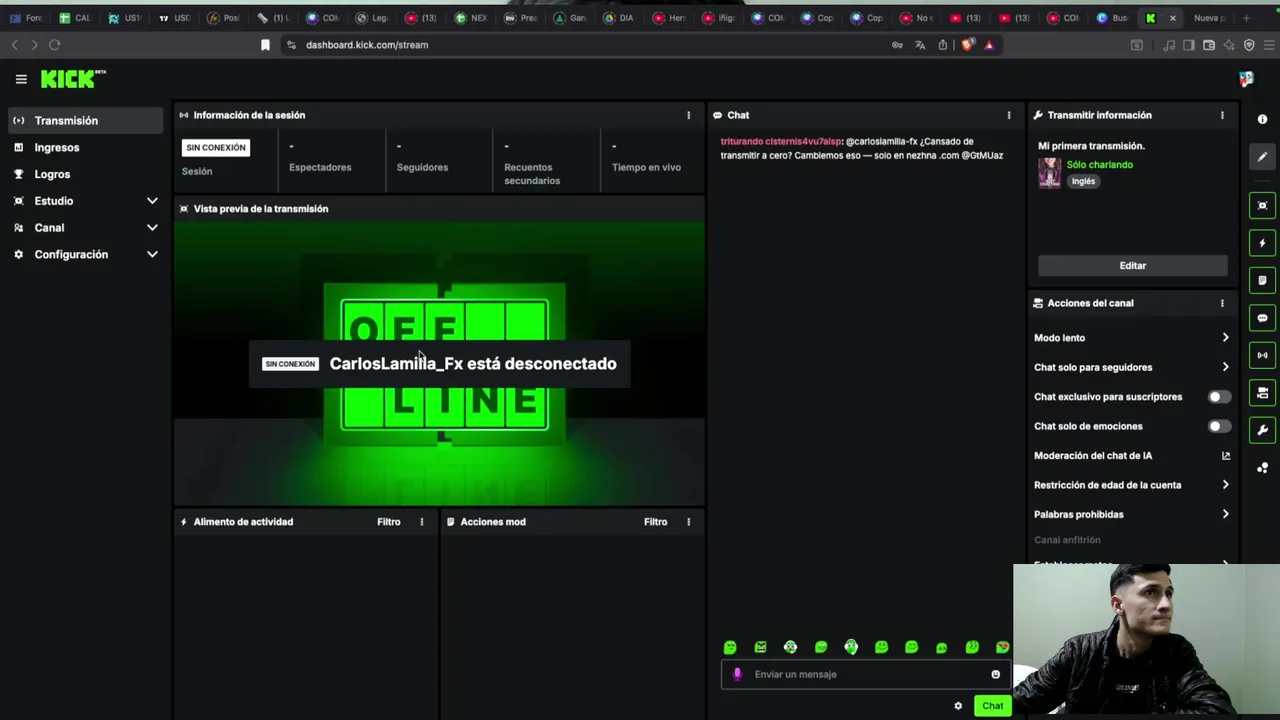Screen dimensions: 1280x720
Task: Click the note page icon in right rail
Action: [x=1262, y=281]
